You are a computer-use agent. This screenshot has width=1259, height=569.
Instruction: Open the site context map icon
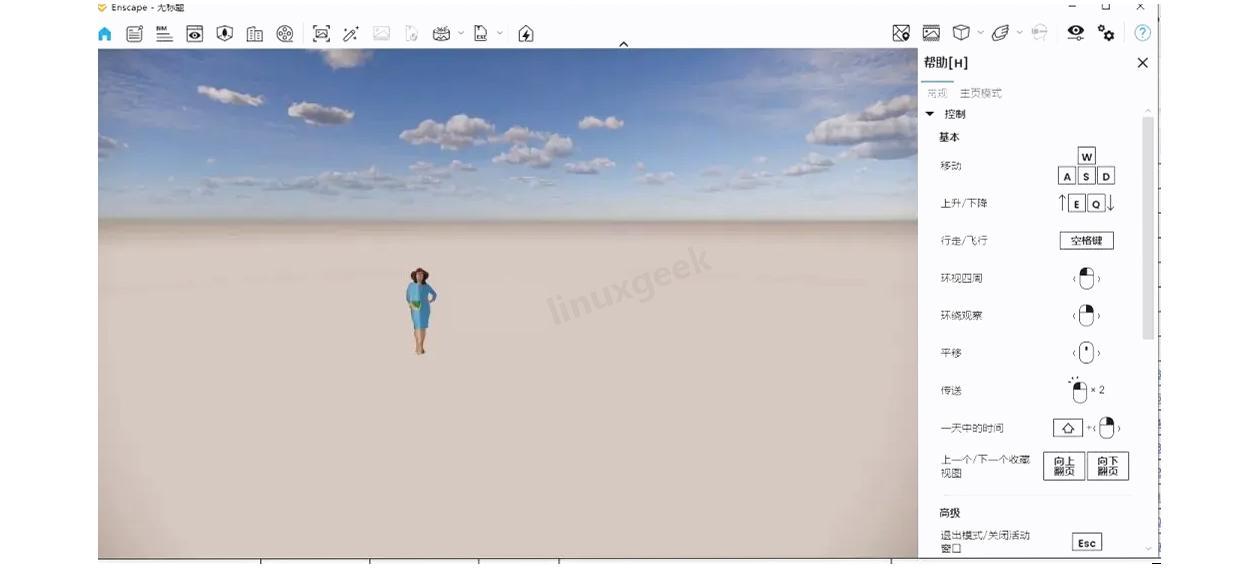click(901, 33)
